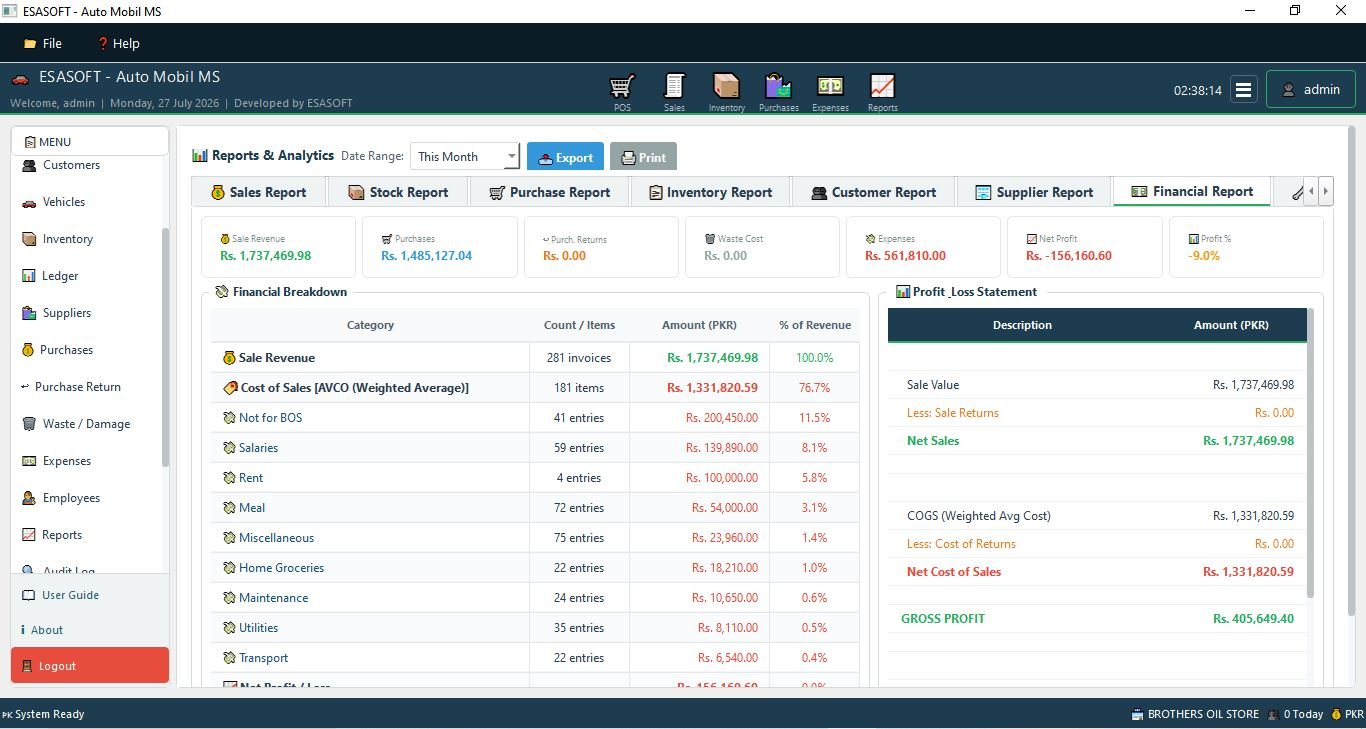This screenshot has width=1366, height=729.
Task: Click the '75 entries' Miscellaneous count
Action: 579,538
